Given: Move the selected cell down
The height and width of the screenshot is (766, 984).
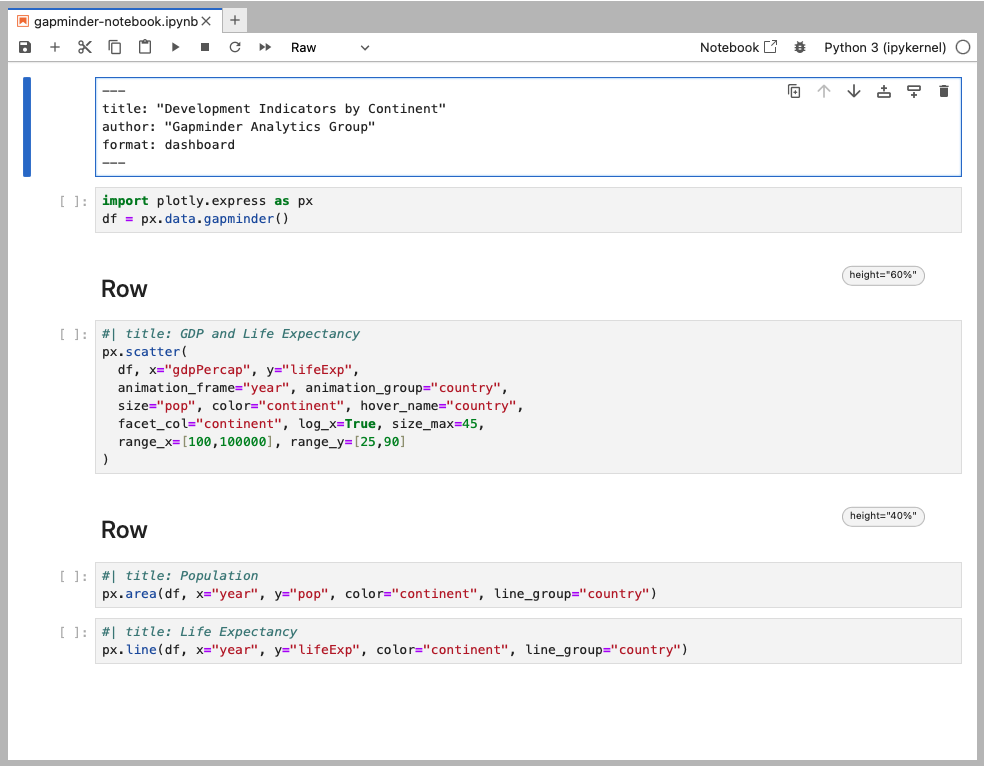Looking at the screenshot, I should click(854, 91).
